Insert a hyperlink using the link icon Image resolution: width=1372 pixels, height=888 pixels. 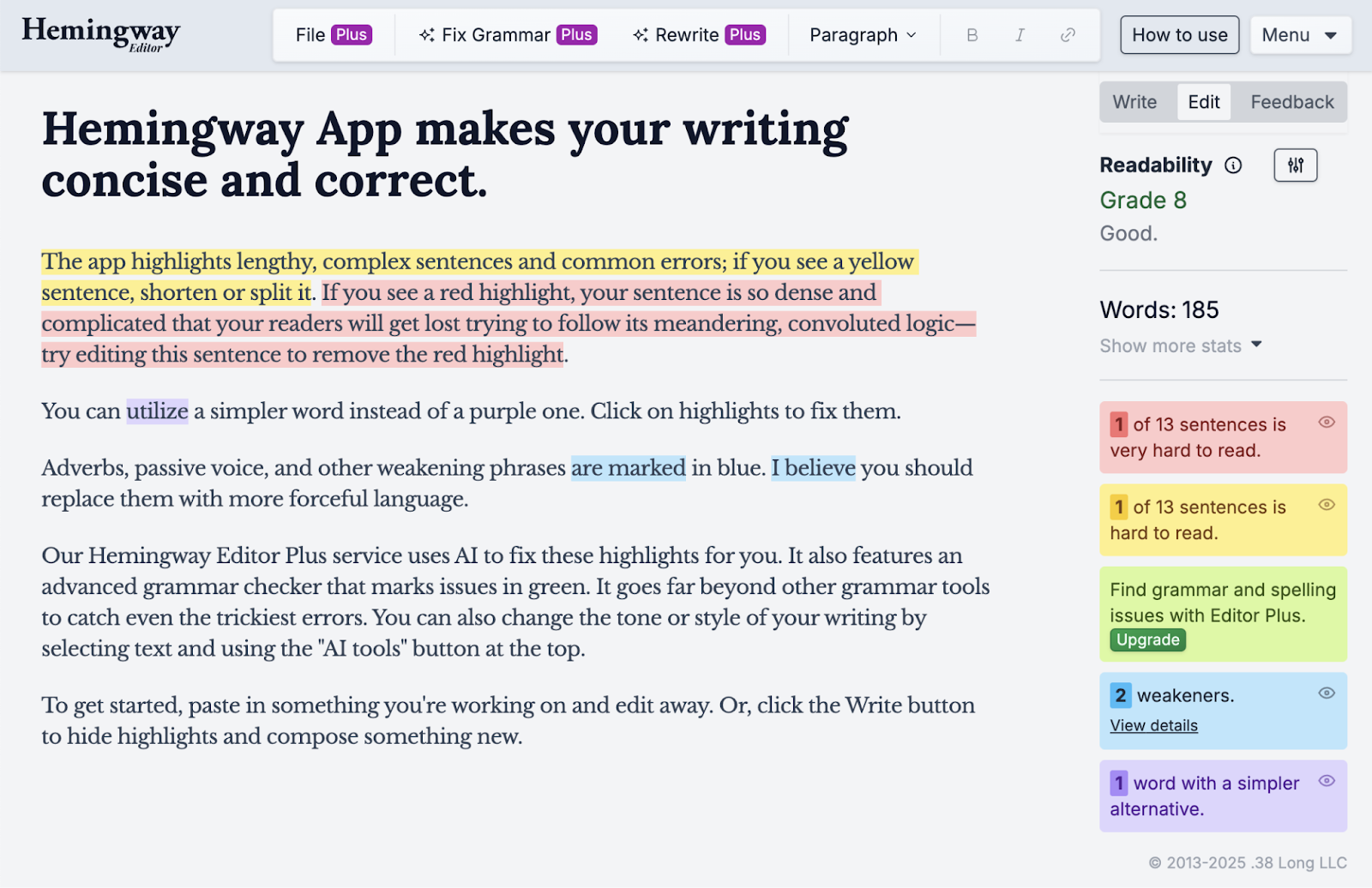1068,35
